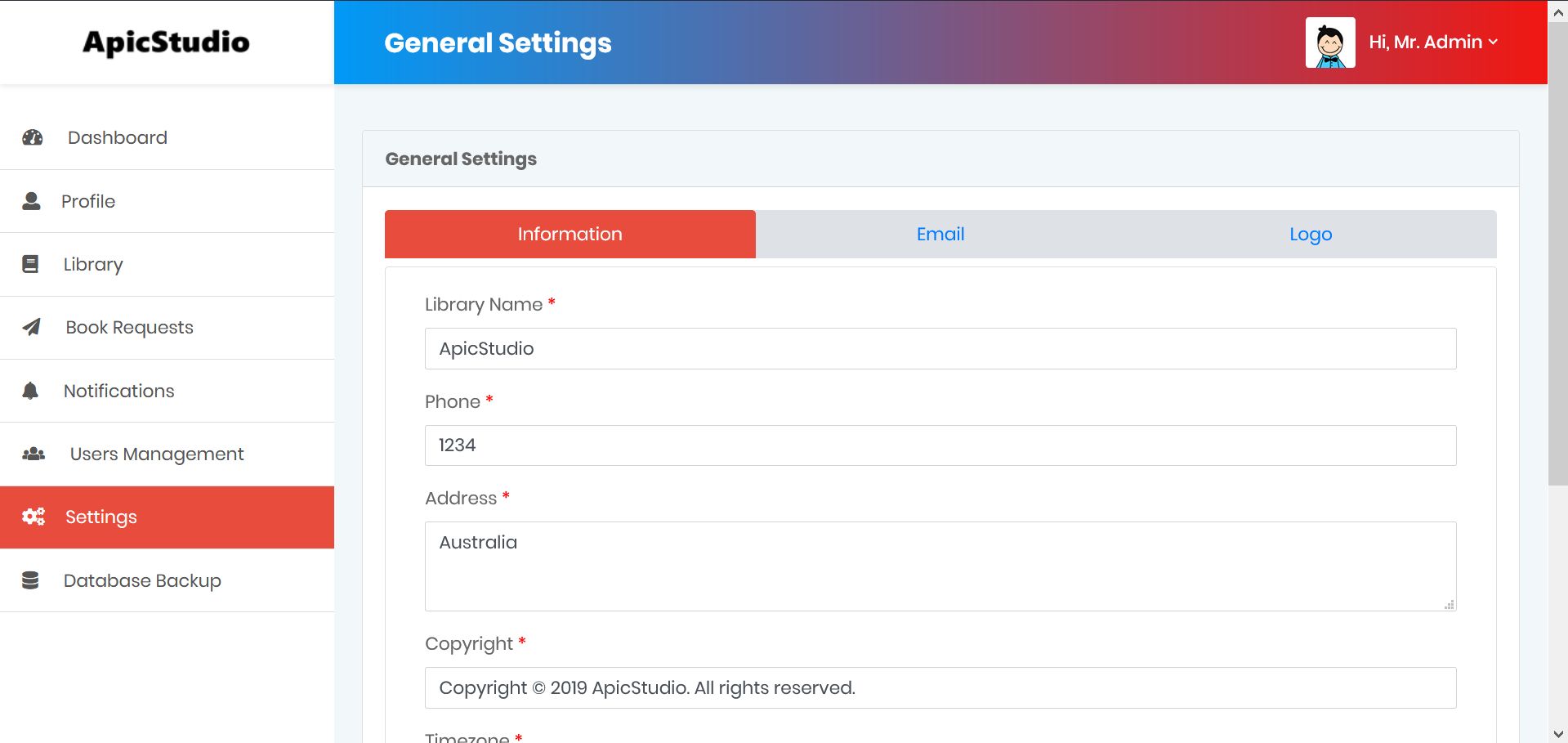Click the Notifications bell icon
Screen dimensions: 1568x743
tap(30, 391)
